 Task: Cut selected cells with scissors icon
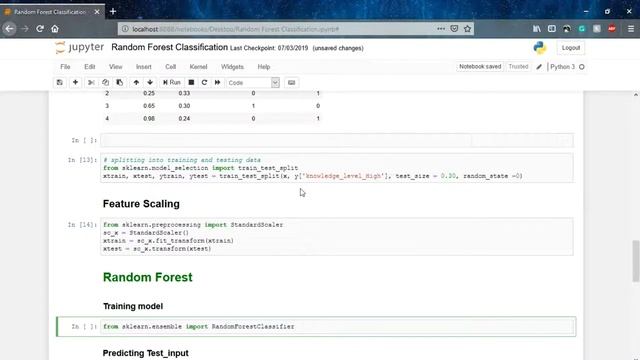[x=91, y=82]
